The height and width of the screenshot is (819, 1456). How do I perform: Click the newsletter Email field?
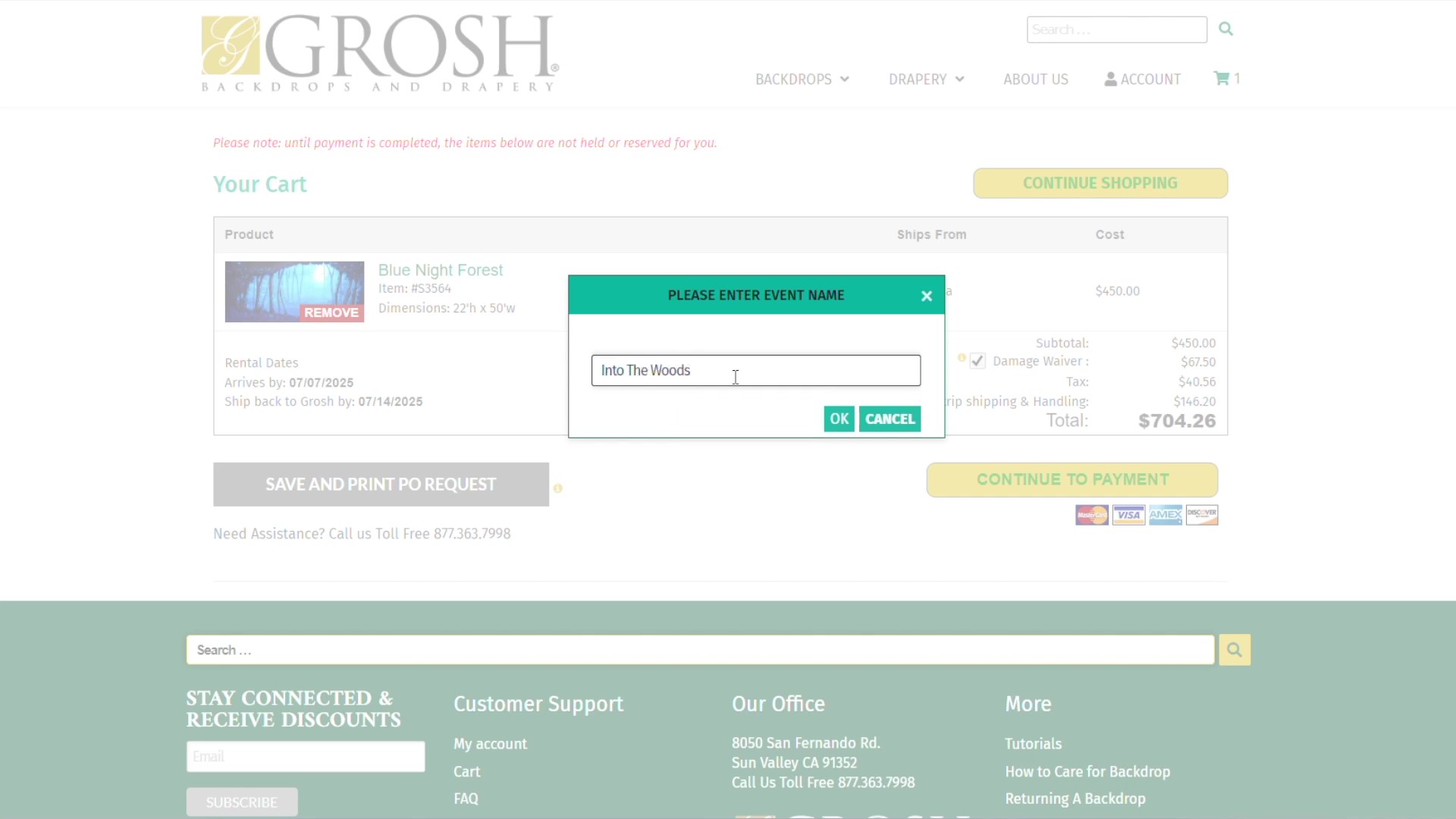point(306,757)
